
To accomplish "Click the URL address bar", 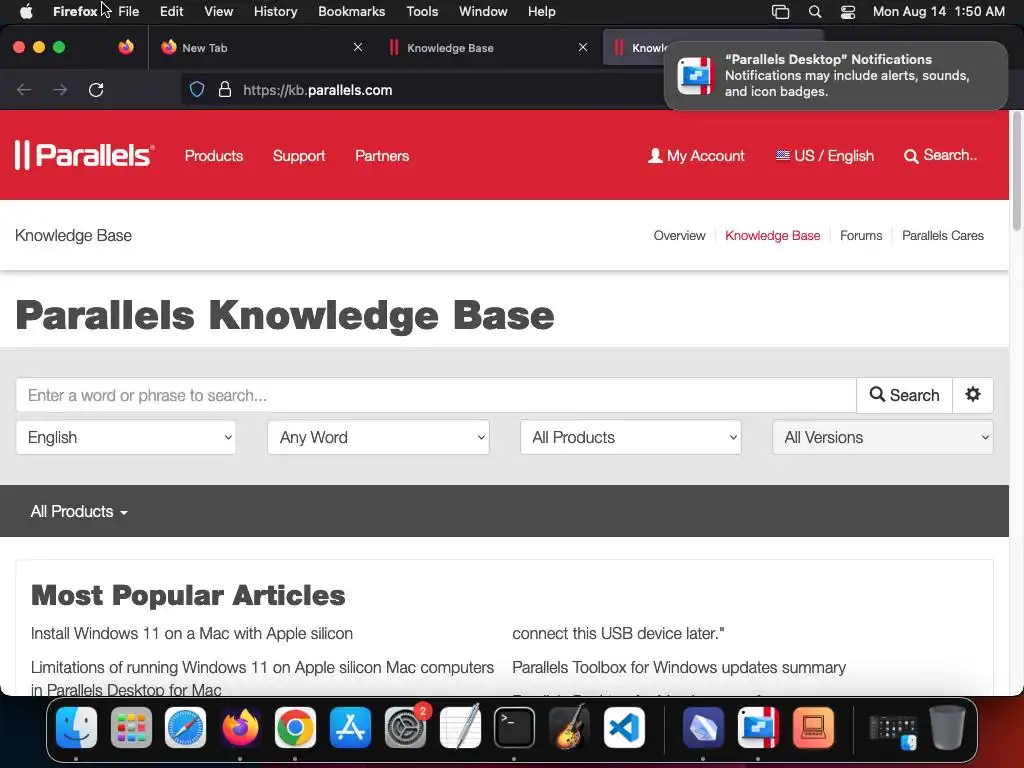I will coord(421,89).
